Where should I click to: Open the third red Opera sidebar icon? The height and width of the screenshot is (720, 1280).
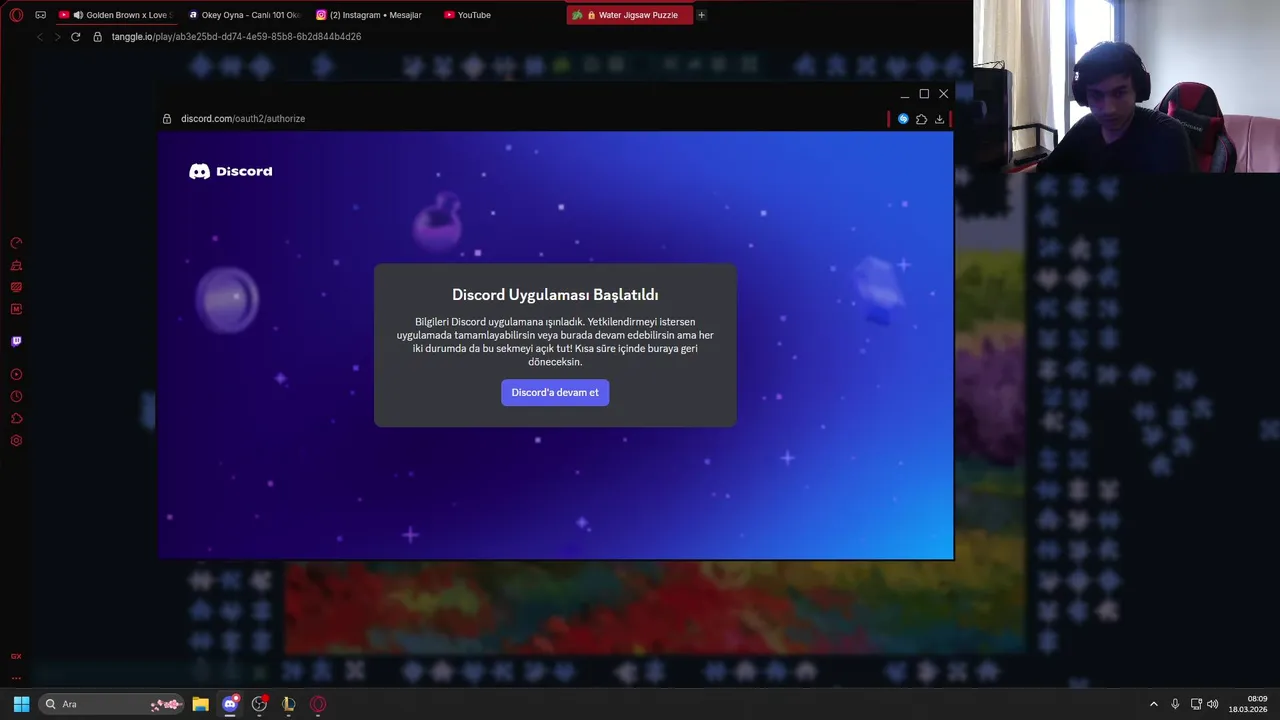point(16,287)
